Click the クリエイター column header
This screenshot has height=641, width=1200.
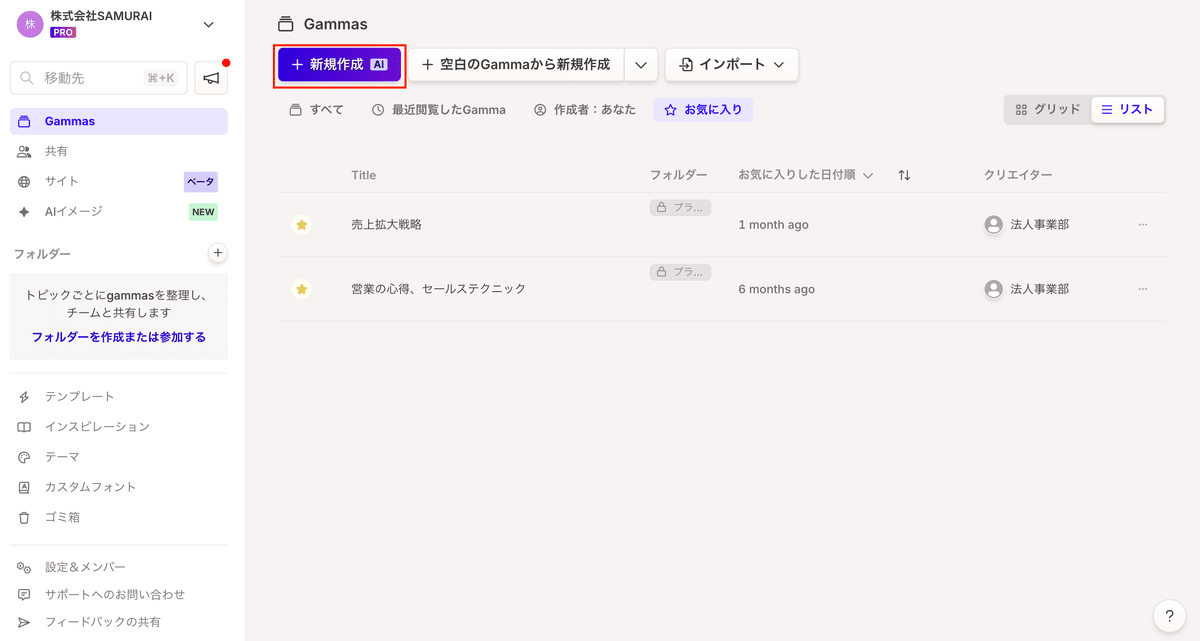click(1018, 175)
